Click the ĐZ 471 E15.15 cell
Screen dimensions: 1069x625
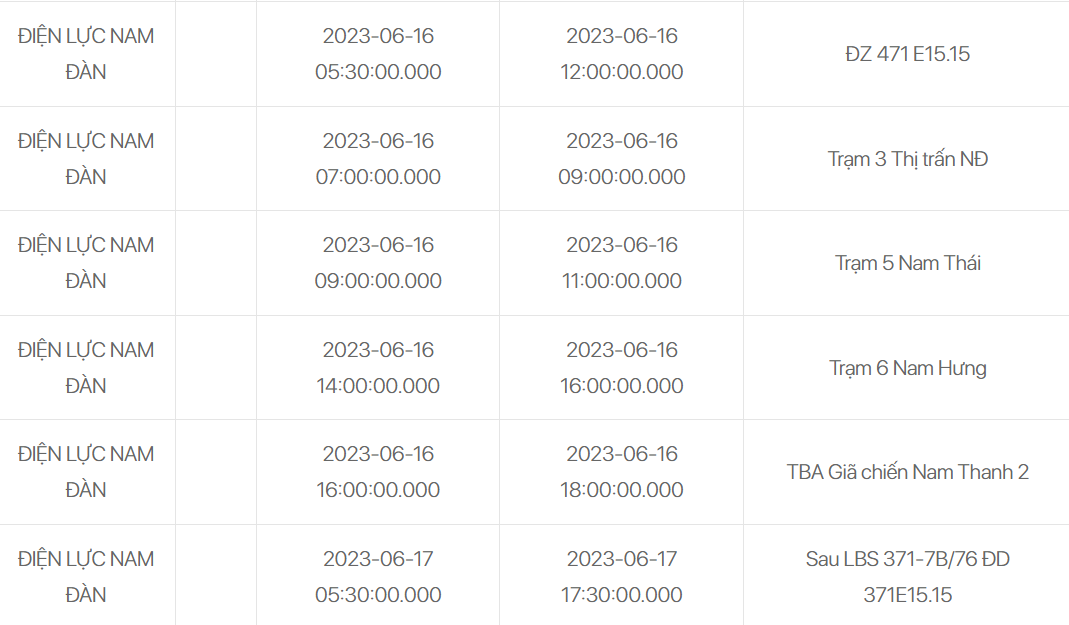907,54
